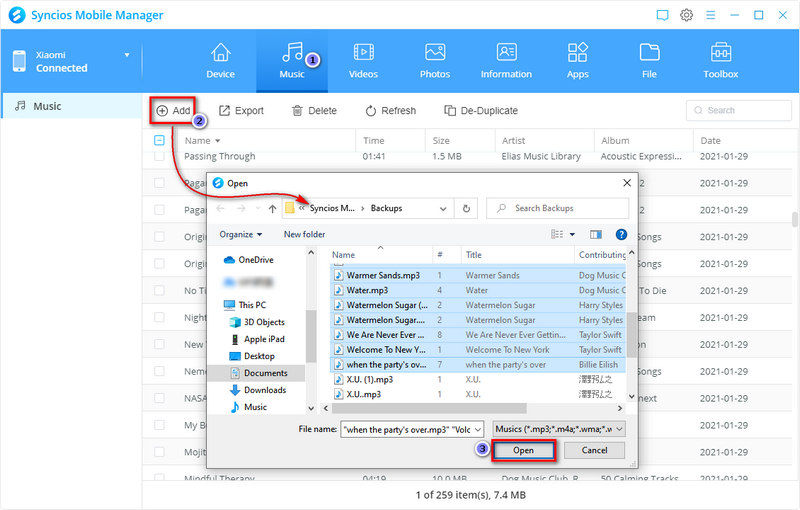The height and width of the screenshot is (510, 800).
Task: Click Open to import songs
Action: point(523,450)
